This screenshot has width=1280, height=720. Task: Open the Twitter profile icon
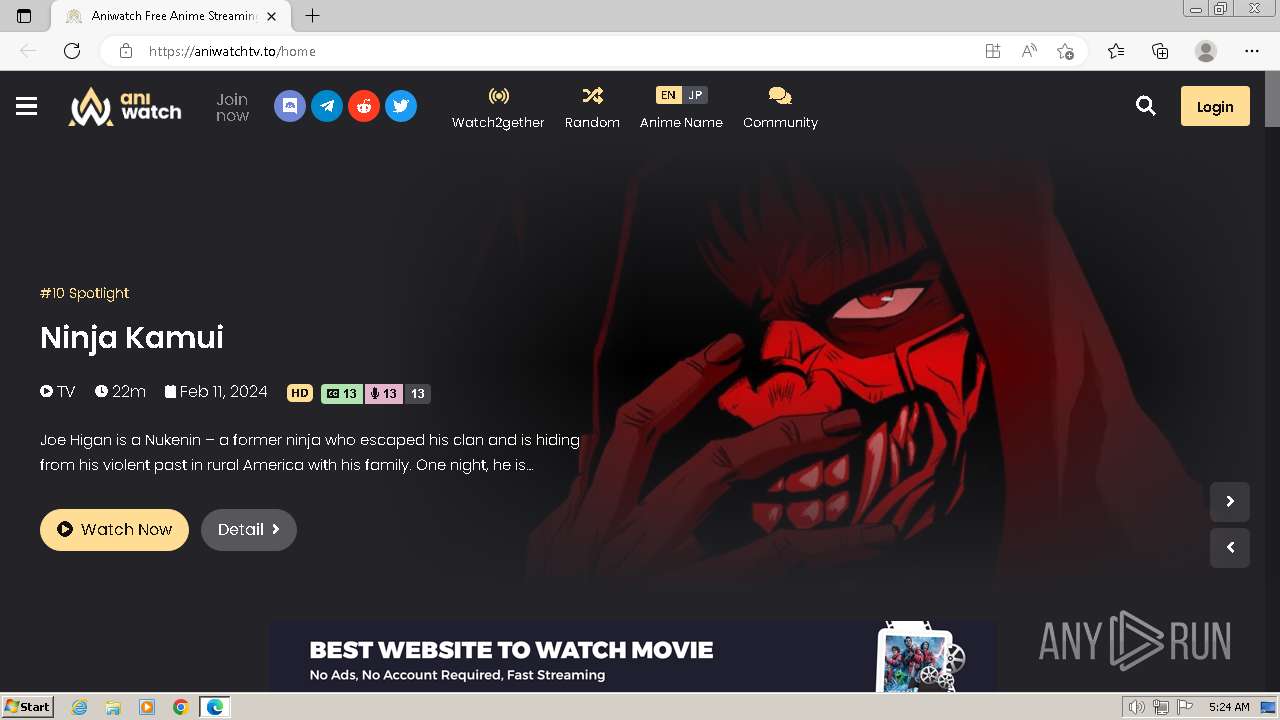(x=401, y=106)
